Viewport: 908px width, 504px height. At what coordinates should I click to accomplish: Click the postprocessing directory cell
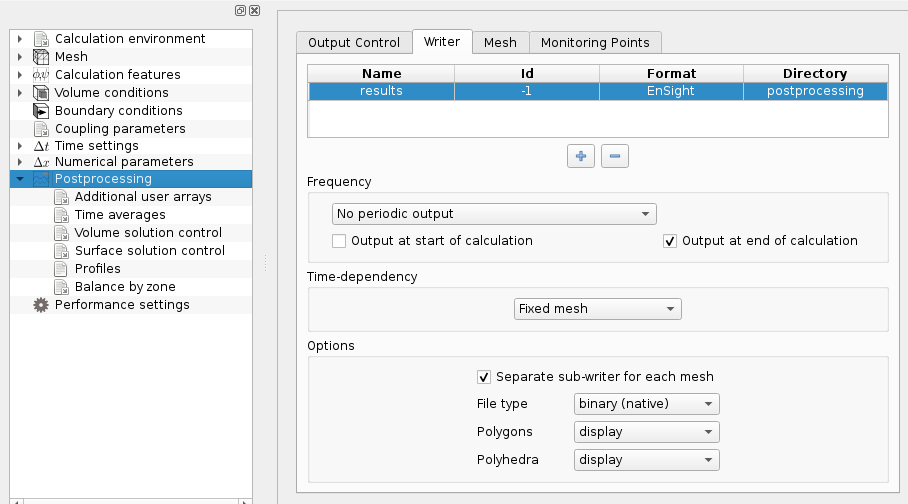[815, 92]
